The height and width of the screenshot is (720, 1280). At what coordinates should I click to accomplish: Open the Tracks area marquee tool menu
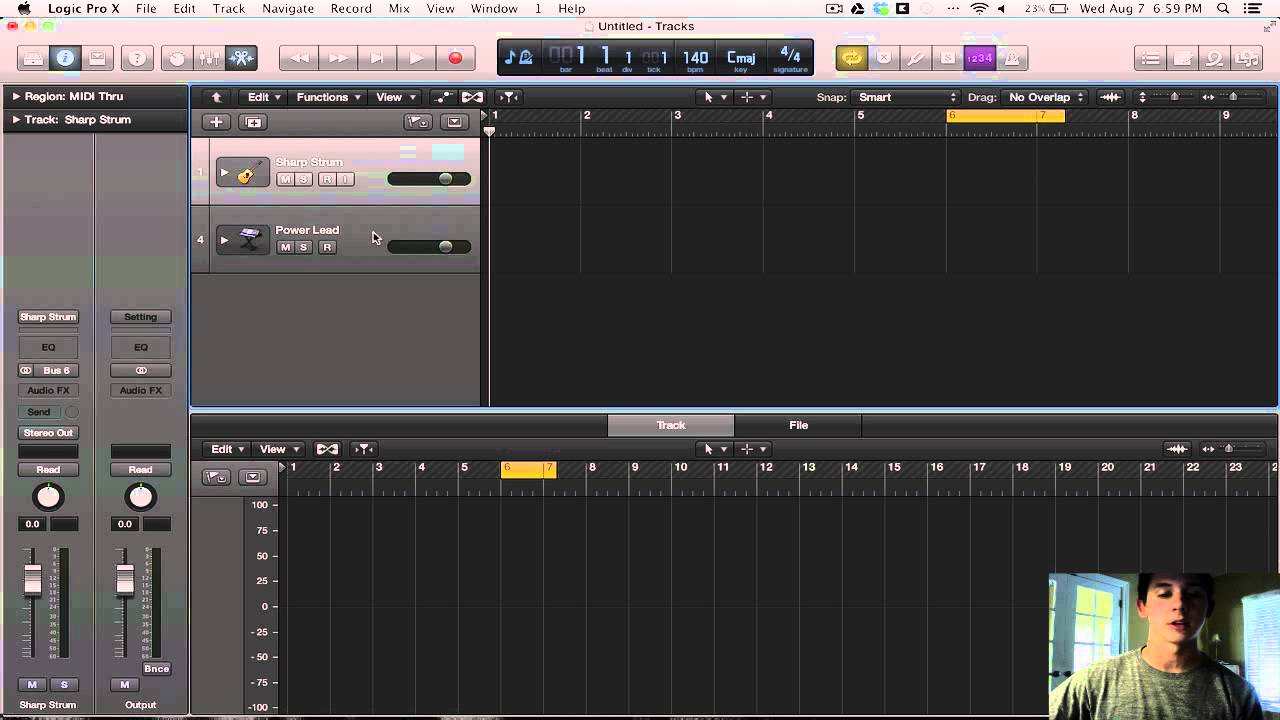coord(752,97)
